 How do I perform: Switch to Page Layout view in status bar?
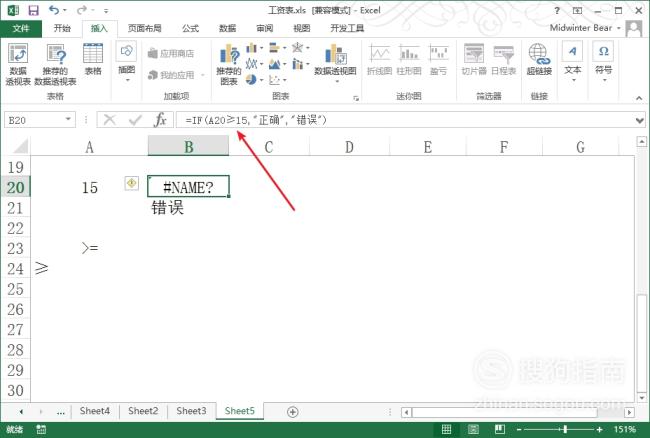click(473, 429)
